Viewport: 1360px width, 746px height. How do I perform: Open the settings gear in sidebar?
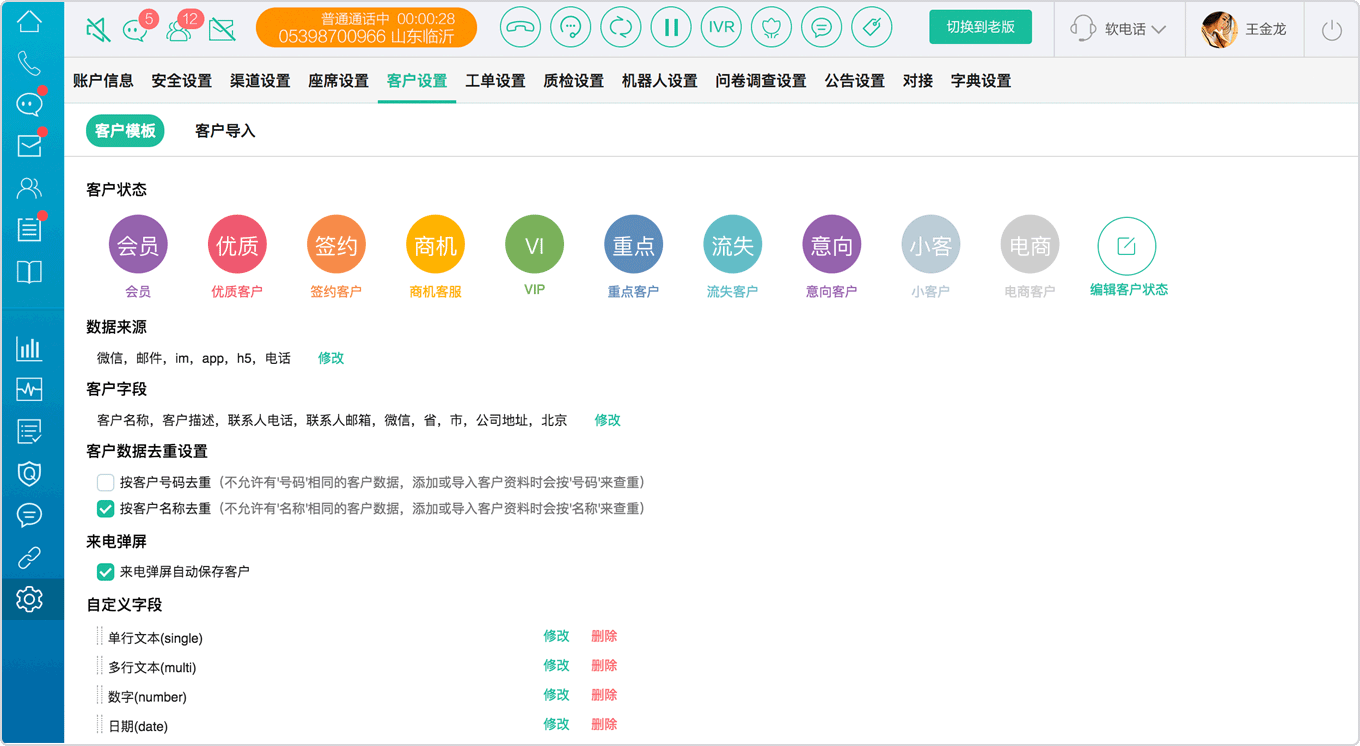(30, 599)
